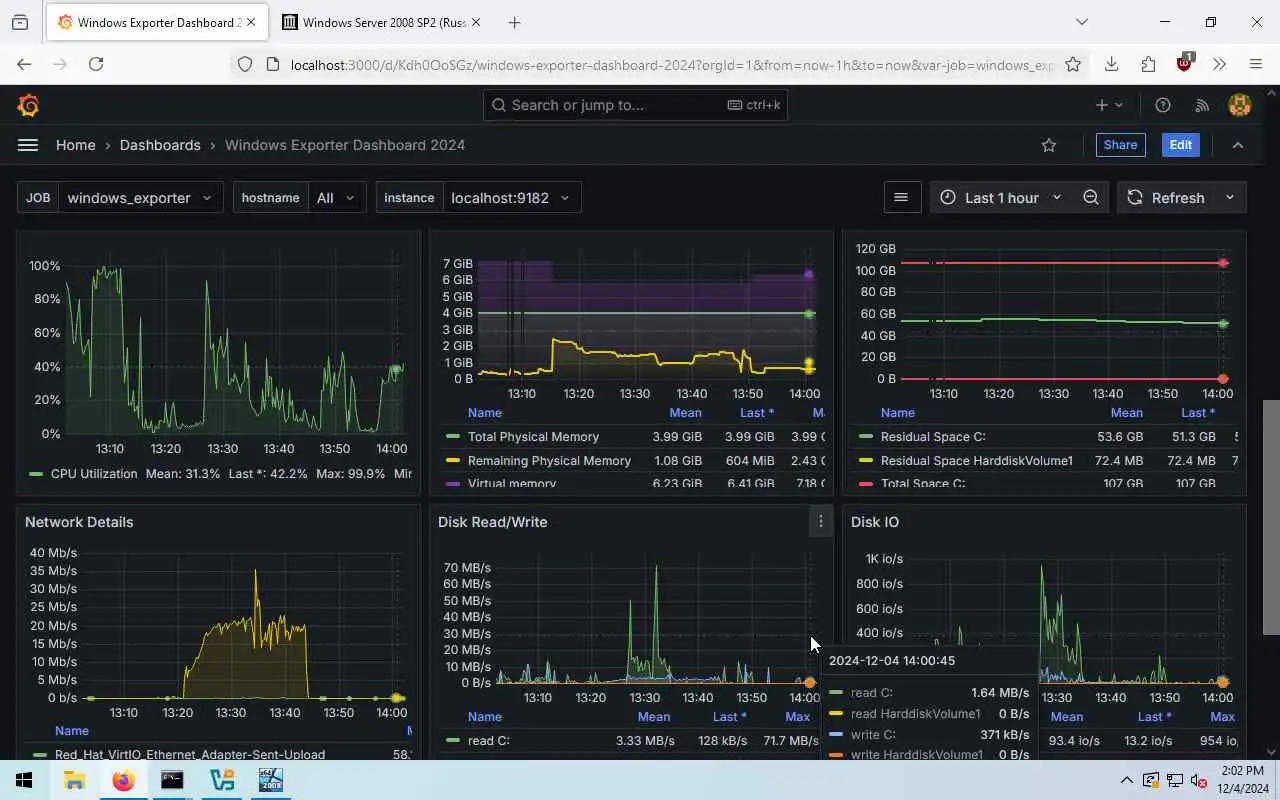Screen dimensions: 1280x800
Task: List all browser tabs chevron
Action: (1082, 22)
